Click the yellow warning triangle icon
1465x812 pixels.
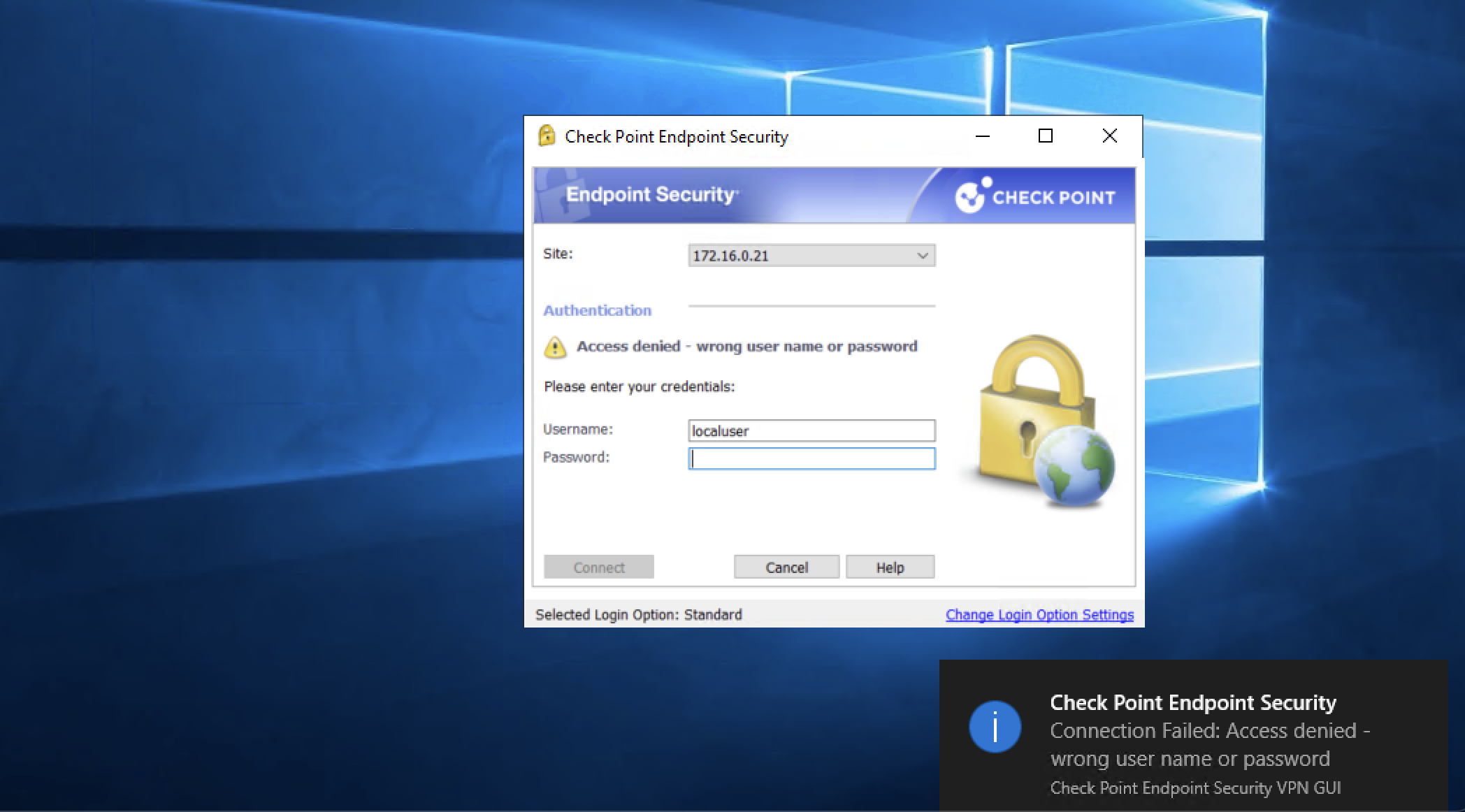pyautogui.click(x=555, y=347)
